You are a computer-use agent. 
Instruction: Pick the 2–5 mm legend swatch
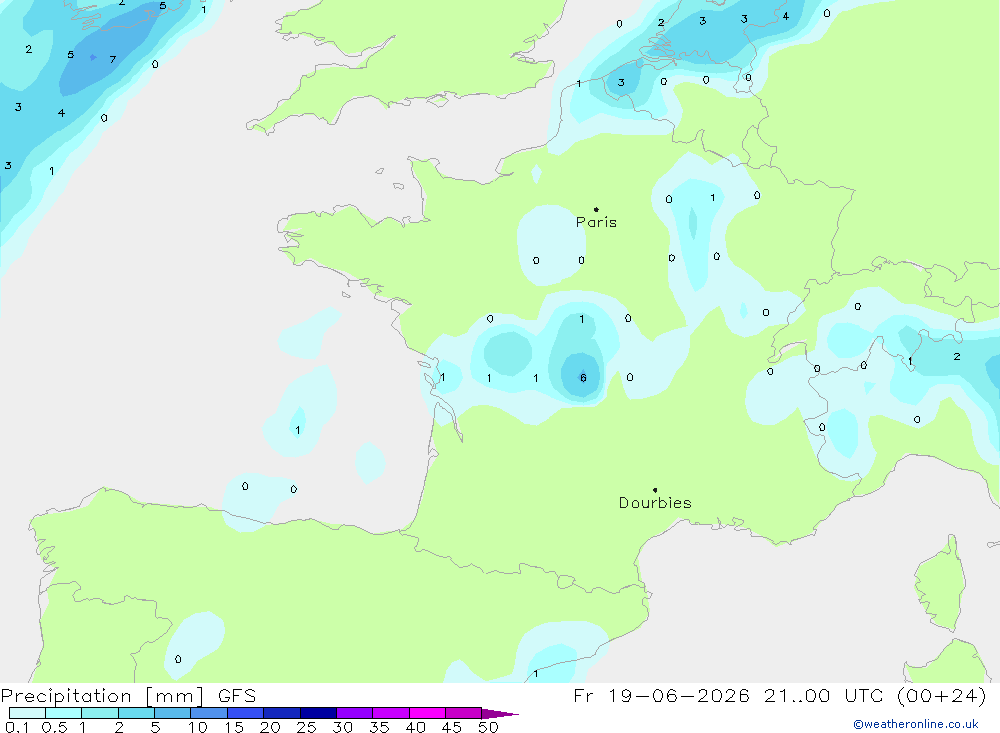click(136, 713)
